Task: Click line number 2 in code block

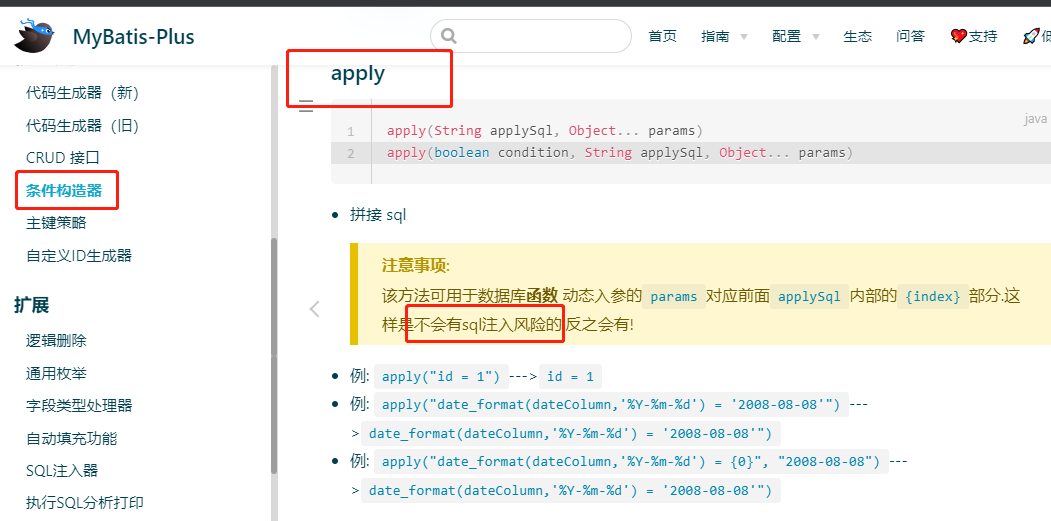Action: [351, 154]
